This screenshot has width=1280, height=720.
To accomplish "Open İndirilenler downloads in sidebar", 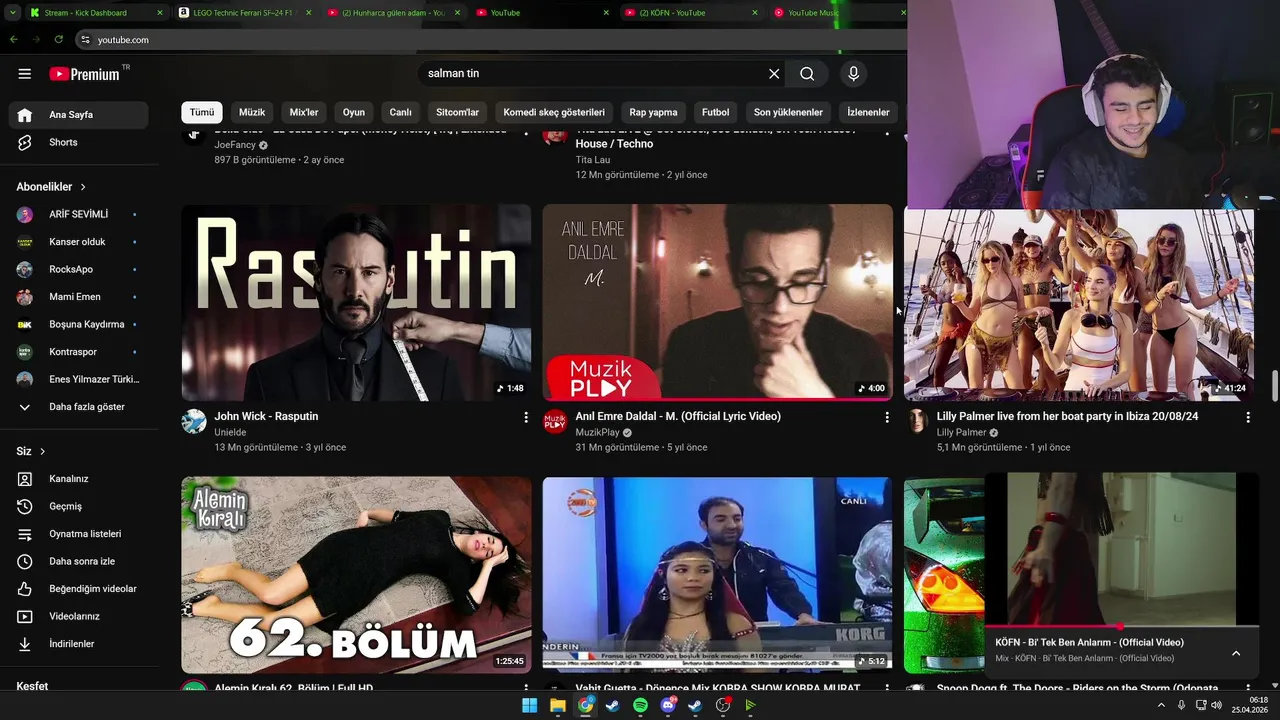I will click(78, 644).
